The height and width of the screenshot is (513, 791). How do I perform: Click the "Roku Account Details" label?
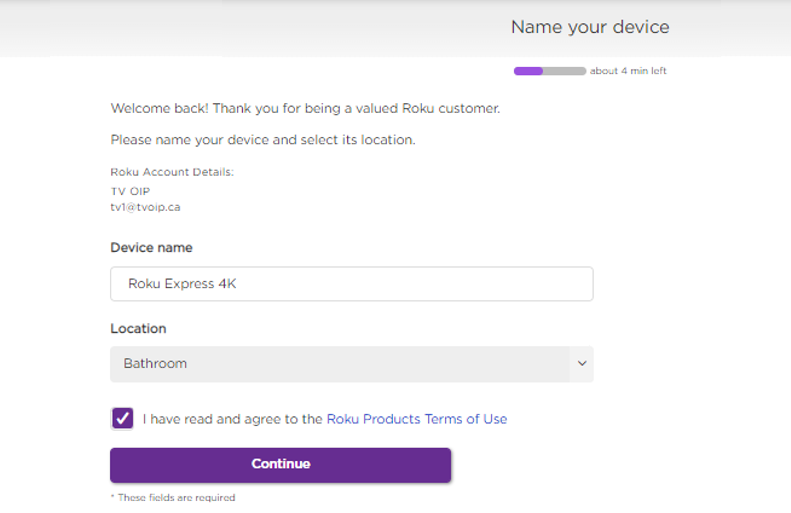(172, 172)
